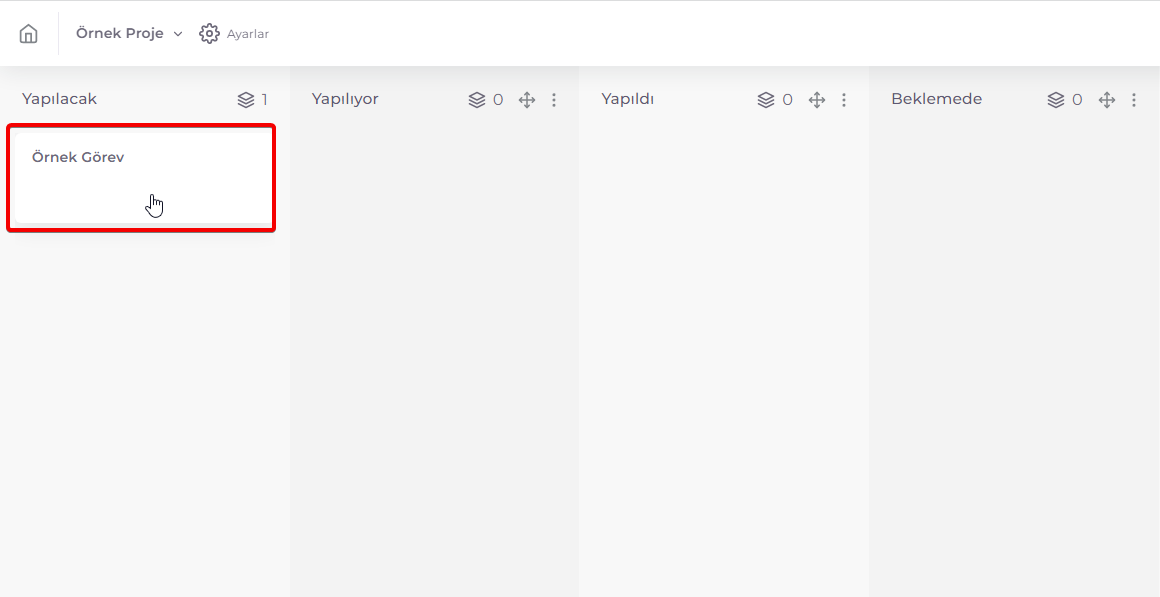The height and width of the screenshot is (597, 1160).
Task: Click the Beklemede column header text
Action: [x=937, y=99]
